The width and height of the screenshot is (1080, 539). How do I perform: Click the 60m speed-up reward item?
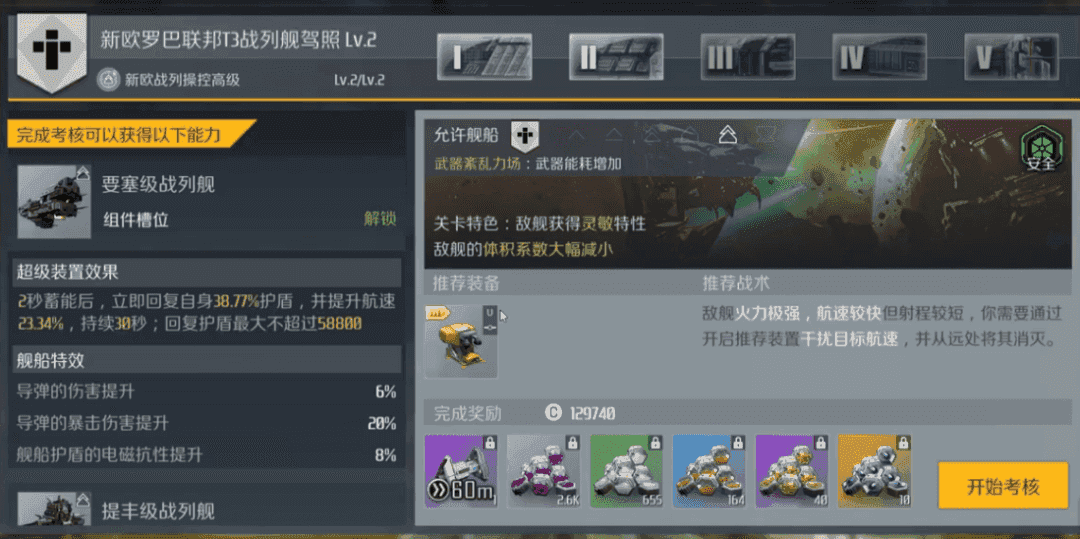point(461,471)
